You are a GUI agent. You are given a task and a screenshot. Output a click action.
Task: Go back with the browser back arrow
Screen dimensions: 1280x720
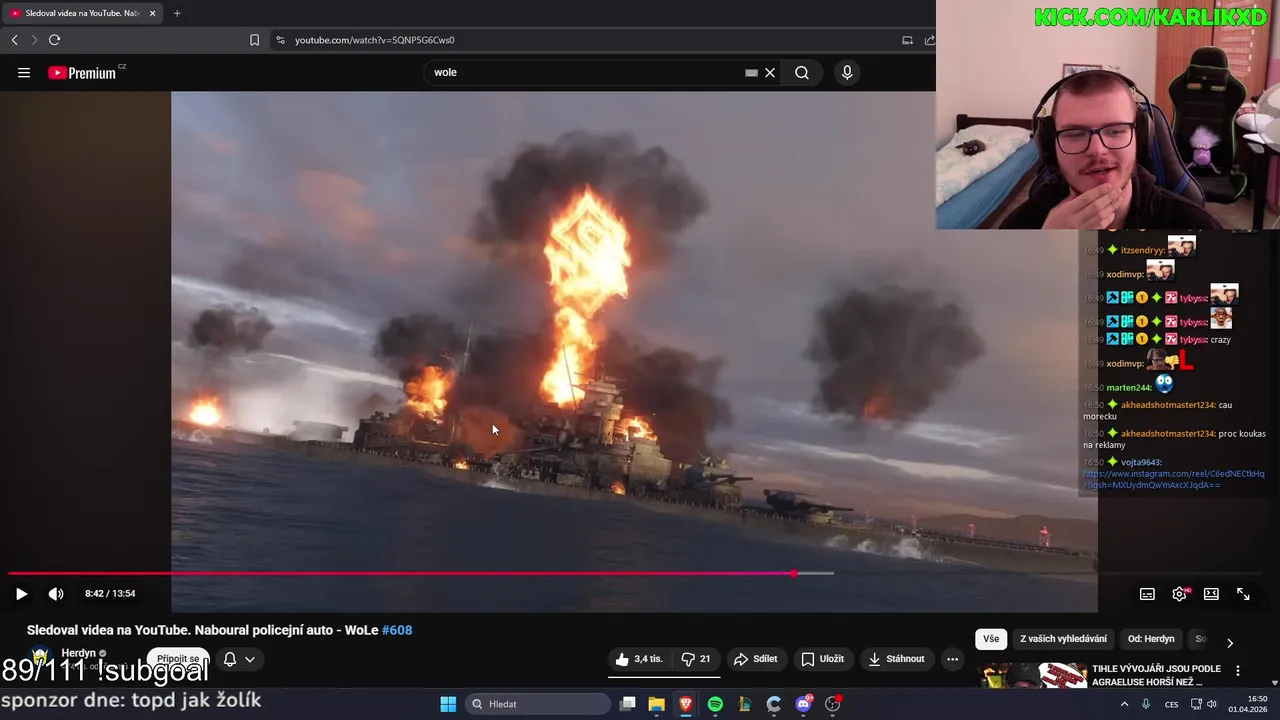coord(14,40)
